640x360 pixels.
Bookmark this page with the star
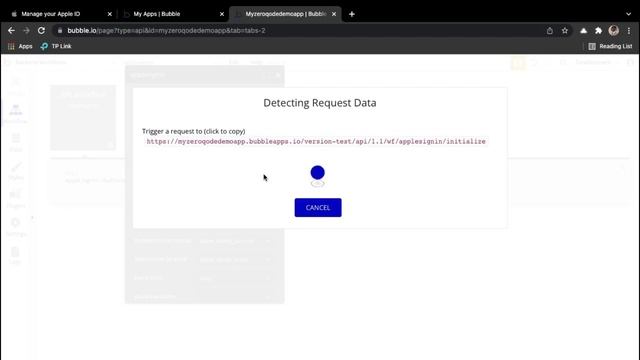coord(564,31)
